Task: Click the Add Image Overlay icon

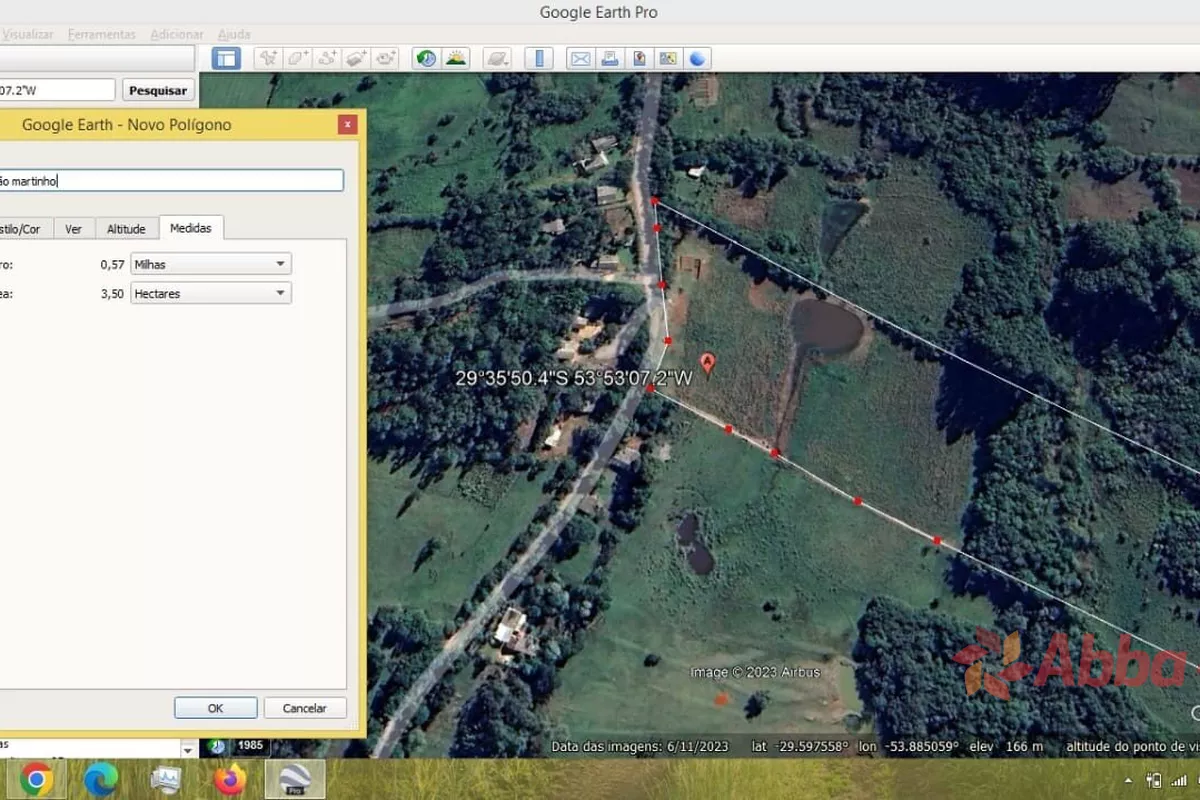Action: pyautogui.click(x=357, y=58)
